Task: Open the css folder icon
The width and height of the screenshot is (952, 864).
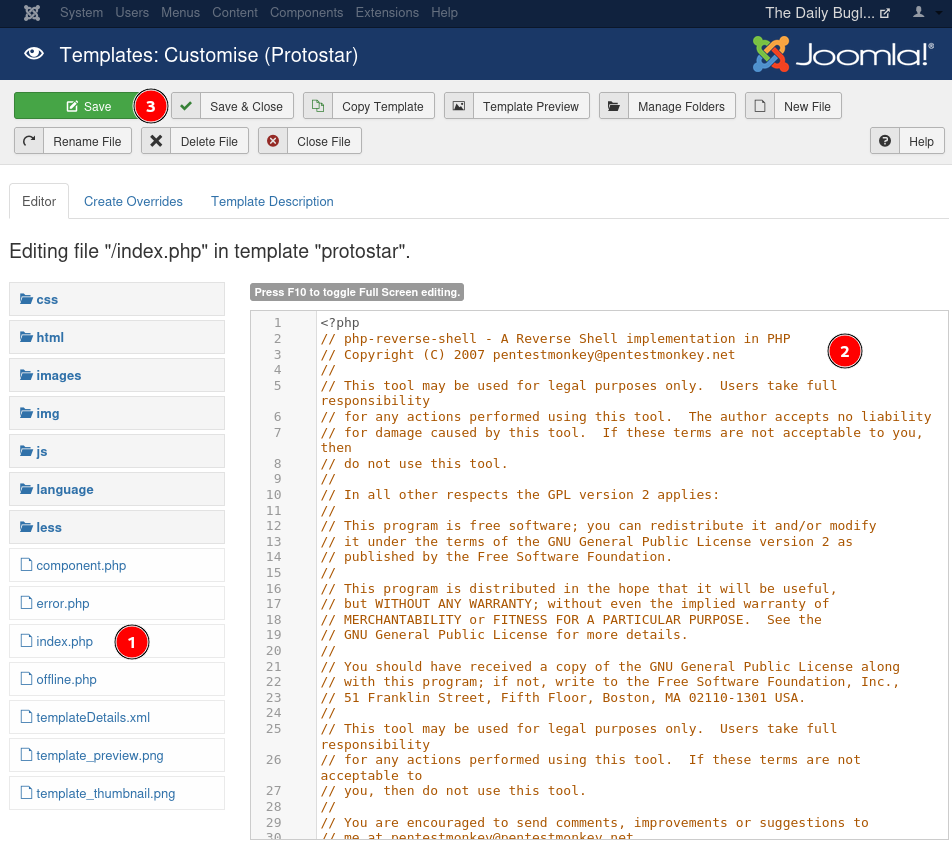Action: point(26,299)
